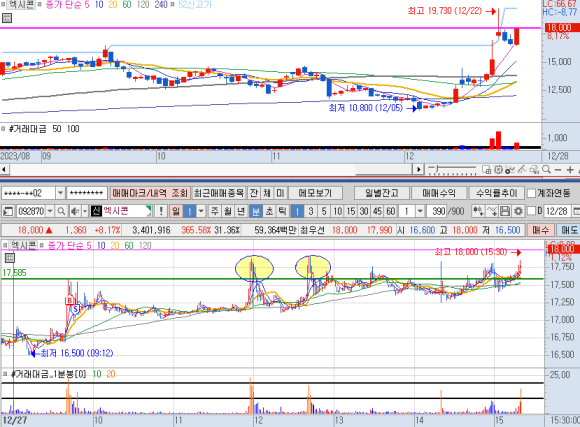Click the 매매수익 button
This screenshot has width=580, height=427.
439,193
